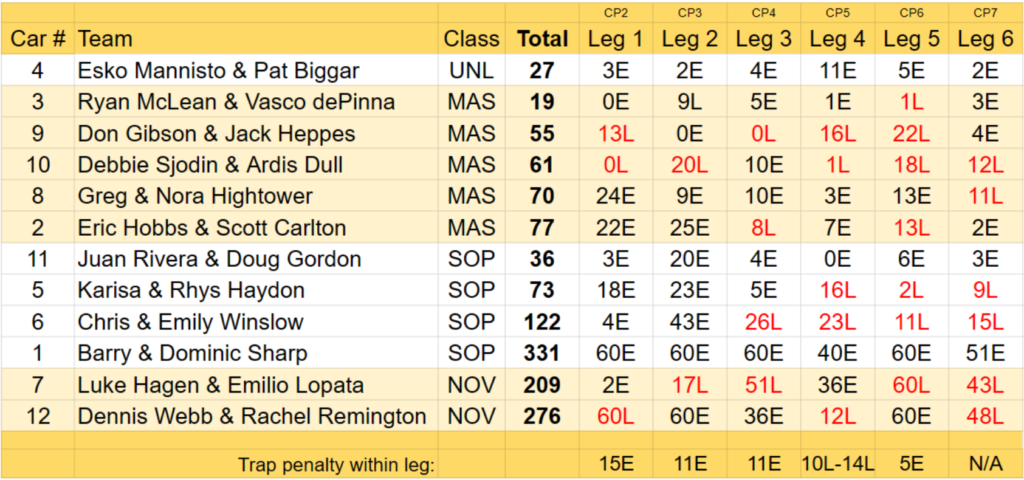Click Luke Hagen & Emilio Lopata total 209
The height and width of the screenshot is (480, 1024).
pyautogui.click(x=543, y=385)
